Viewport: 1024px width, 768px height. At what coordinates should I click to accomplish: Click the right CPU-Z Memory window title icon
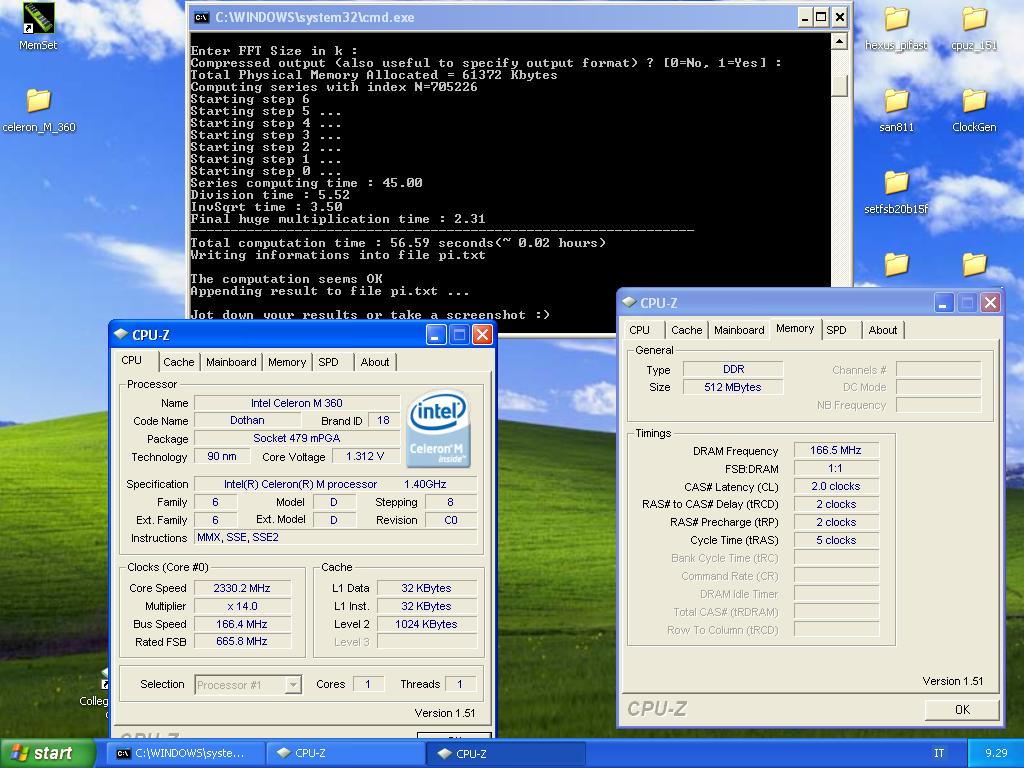click(630, 302)
